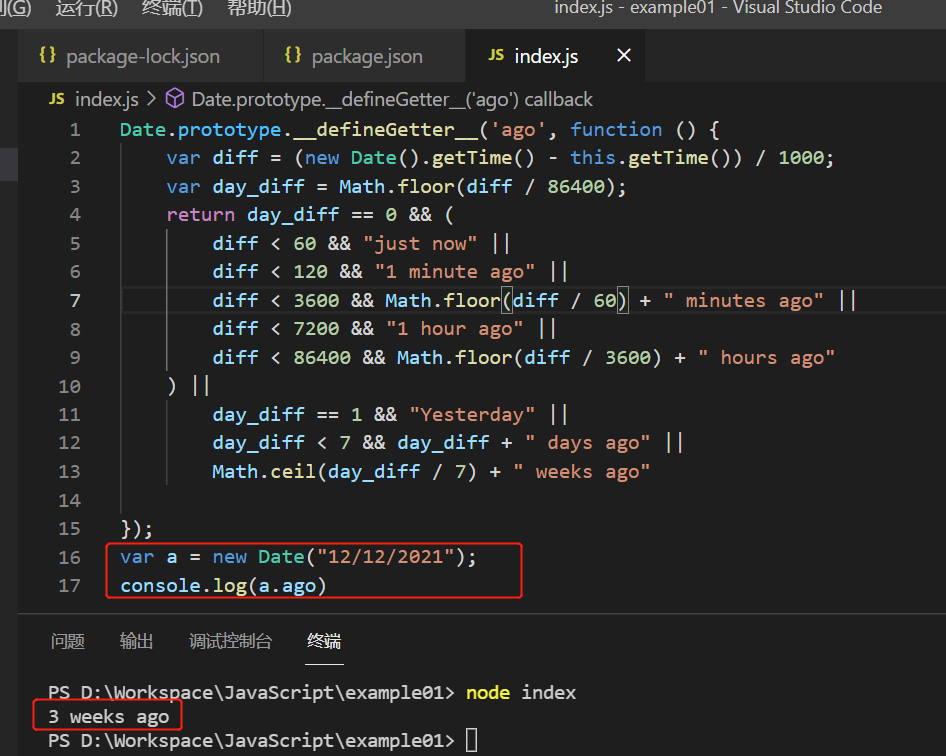Click the date string "12/12/2021"

coord(386,556)
